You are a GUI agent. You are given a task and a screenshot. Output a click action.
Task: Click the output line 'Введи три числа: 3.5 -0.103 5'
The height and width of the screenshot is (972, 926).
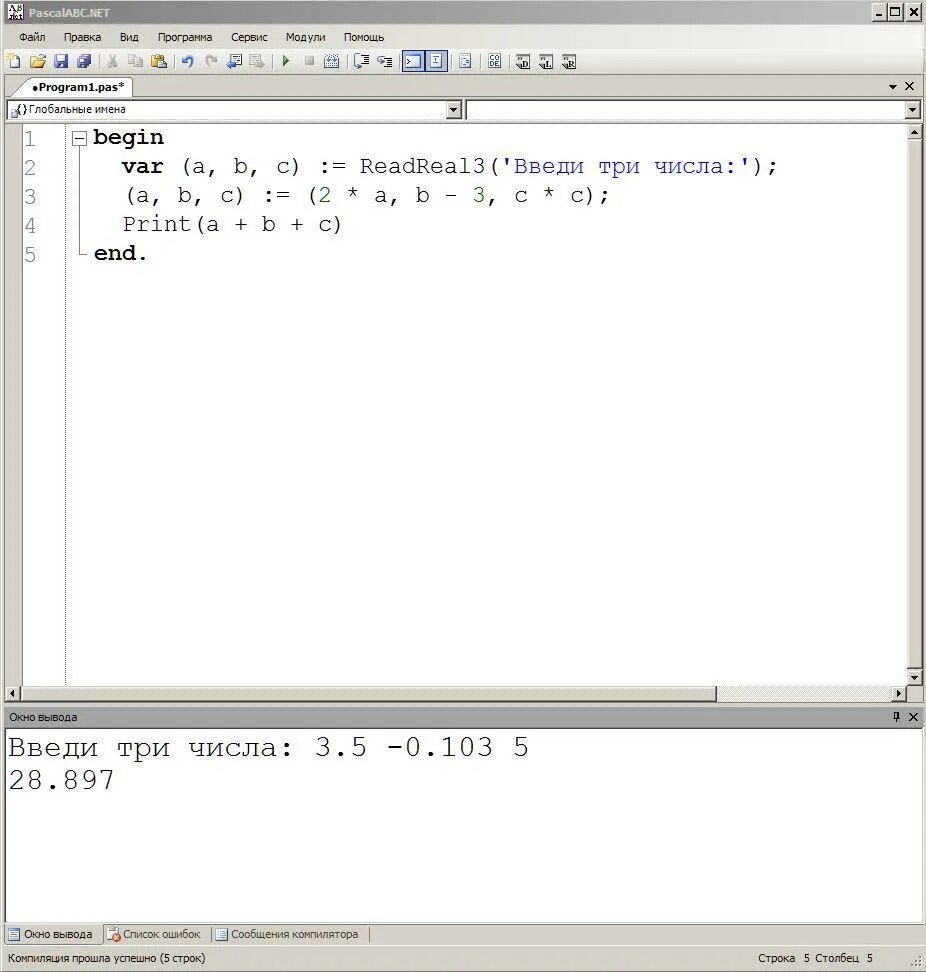click(x=268, y=747)
